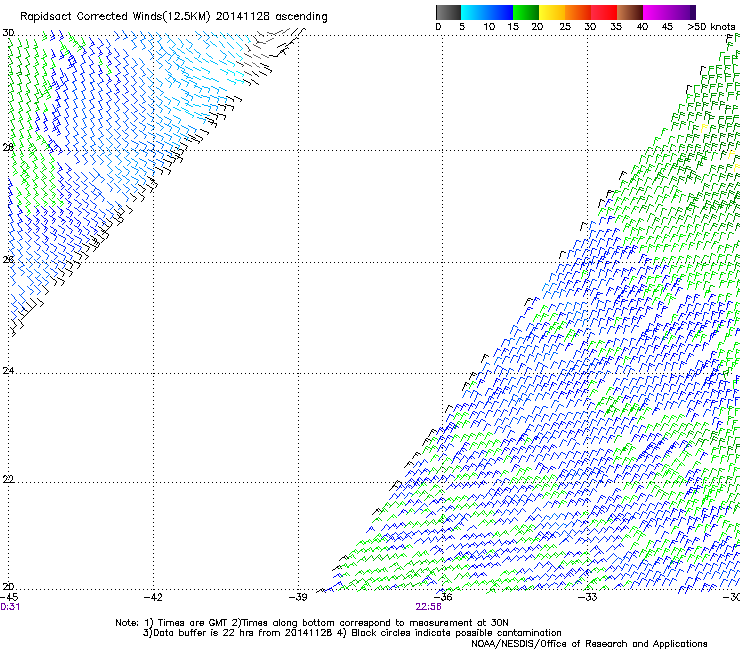
Task: Click the longitude axis label '-36'
Action: tap(443, 597)
